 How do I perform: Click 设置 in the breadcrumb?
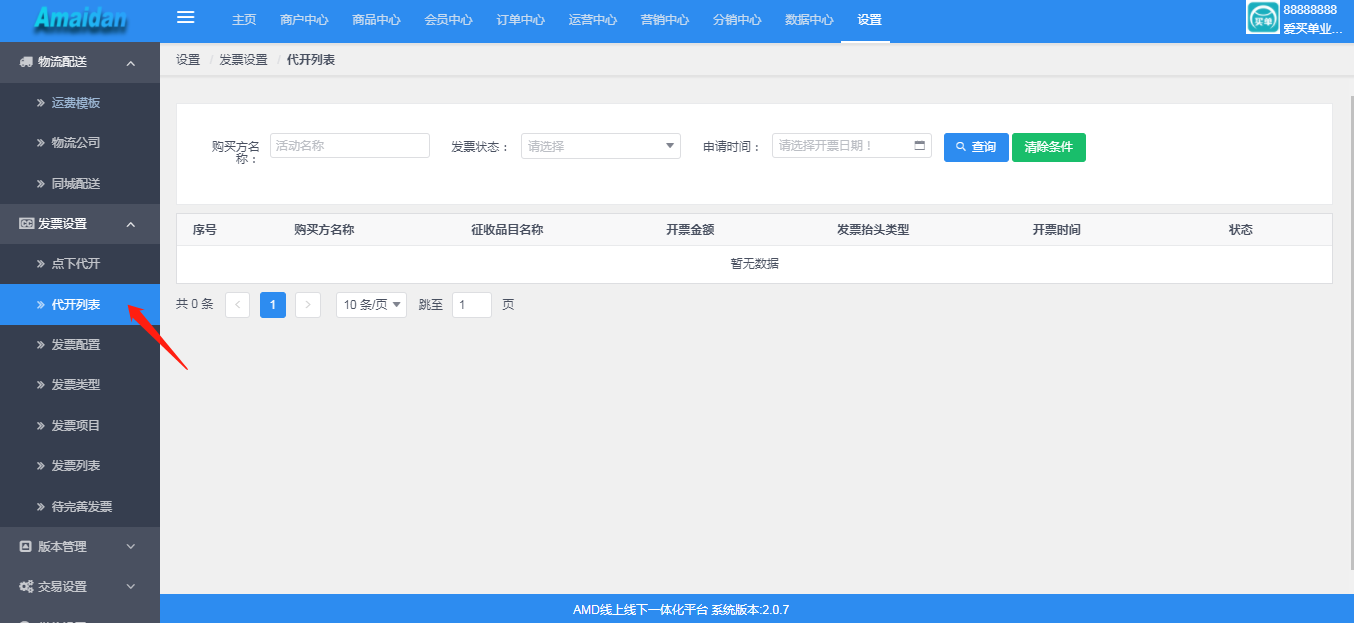pos(188,60)
